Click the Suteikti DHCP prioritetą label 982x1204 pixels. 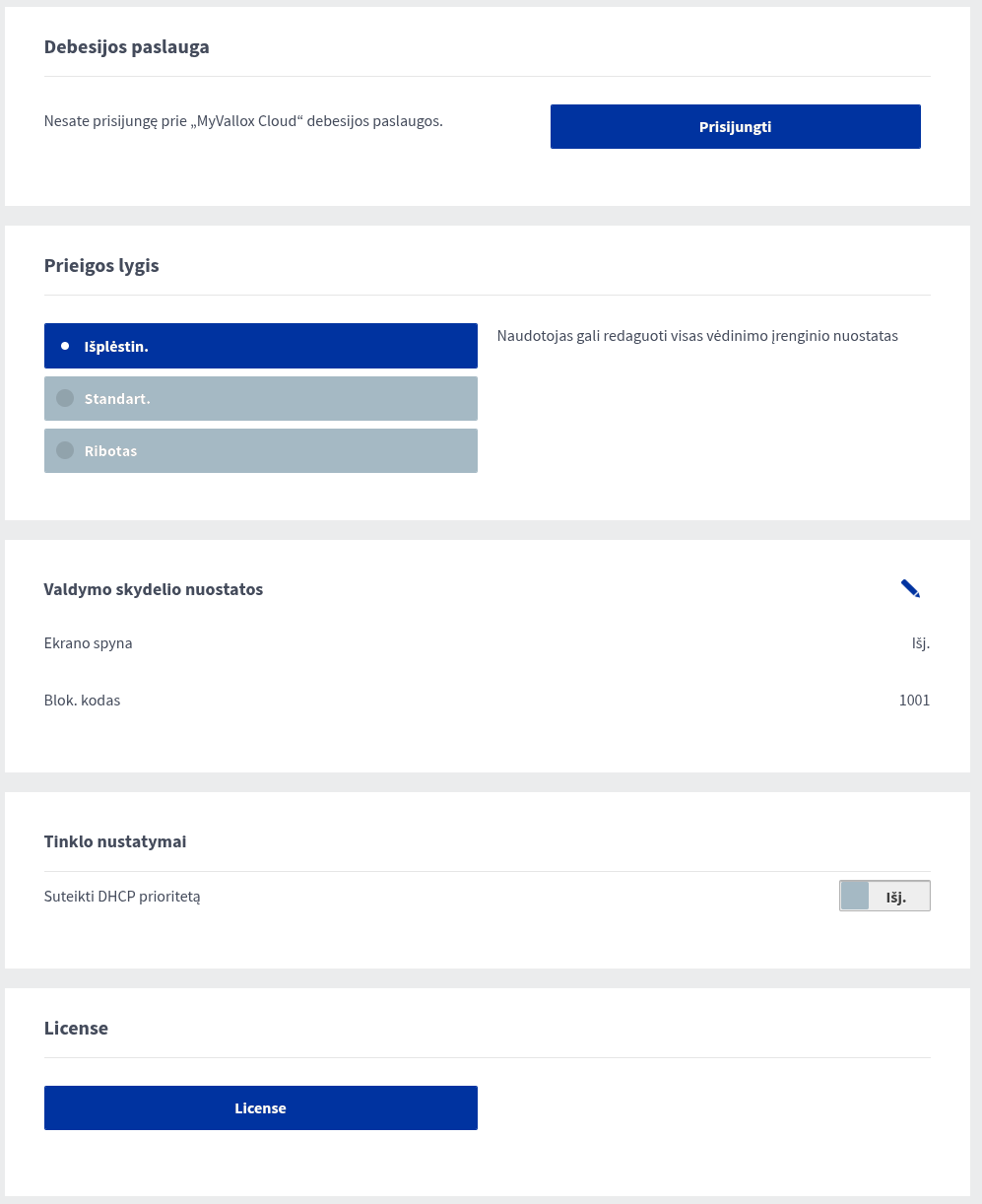(122, 897)
